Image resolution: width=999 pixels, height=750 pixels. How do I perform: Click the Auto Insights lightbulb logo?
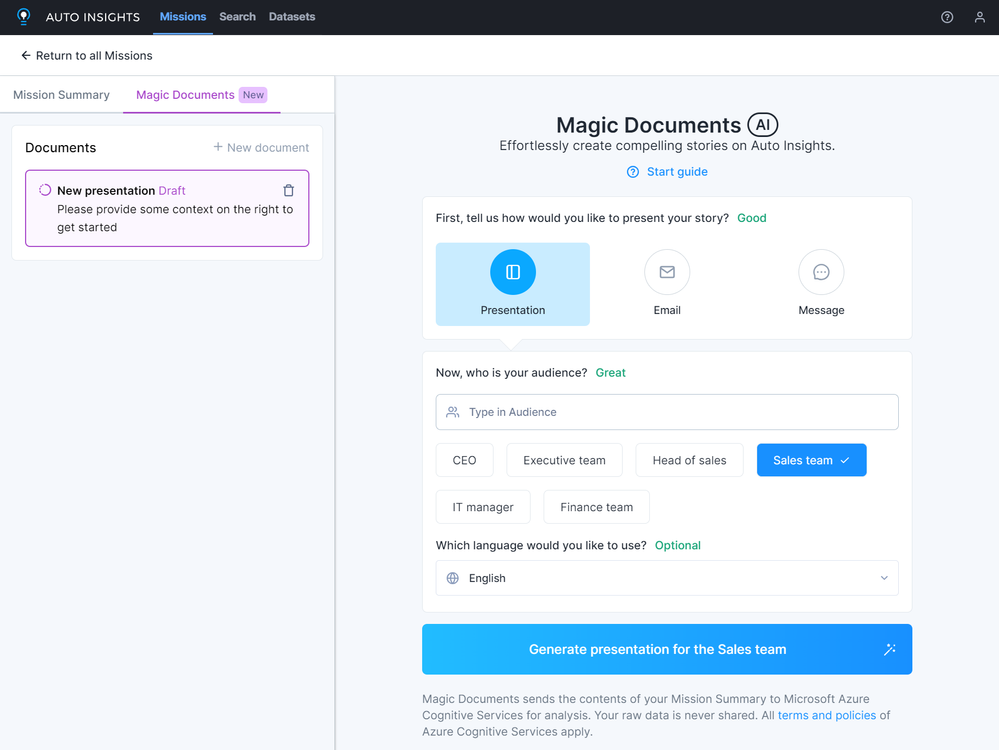(24, 17)
